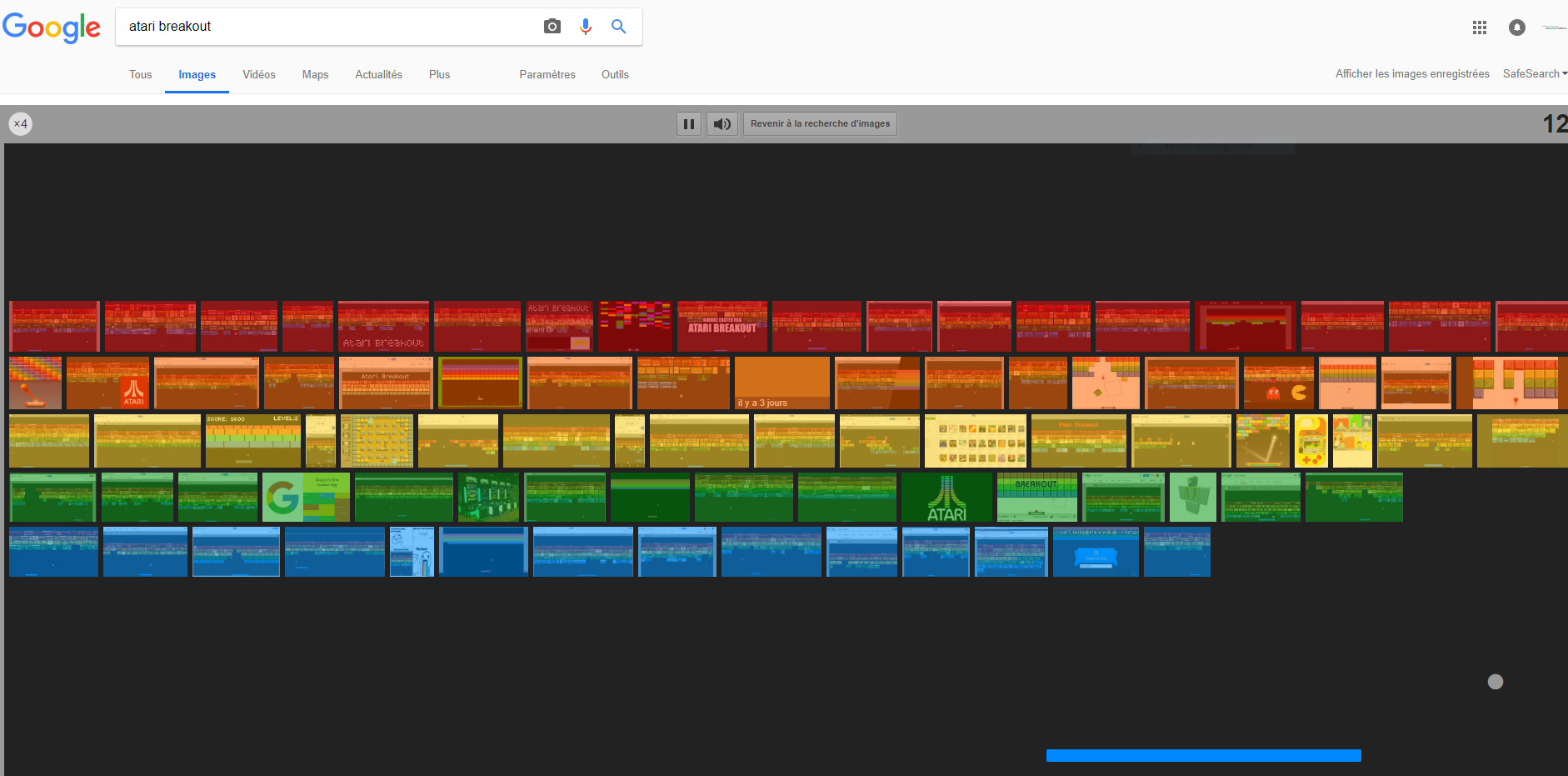Click red brick with ATARI BREAKOUT title
The height and width of the screenshot is (776, 1568).
(x=722, y=326)
